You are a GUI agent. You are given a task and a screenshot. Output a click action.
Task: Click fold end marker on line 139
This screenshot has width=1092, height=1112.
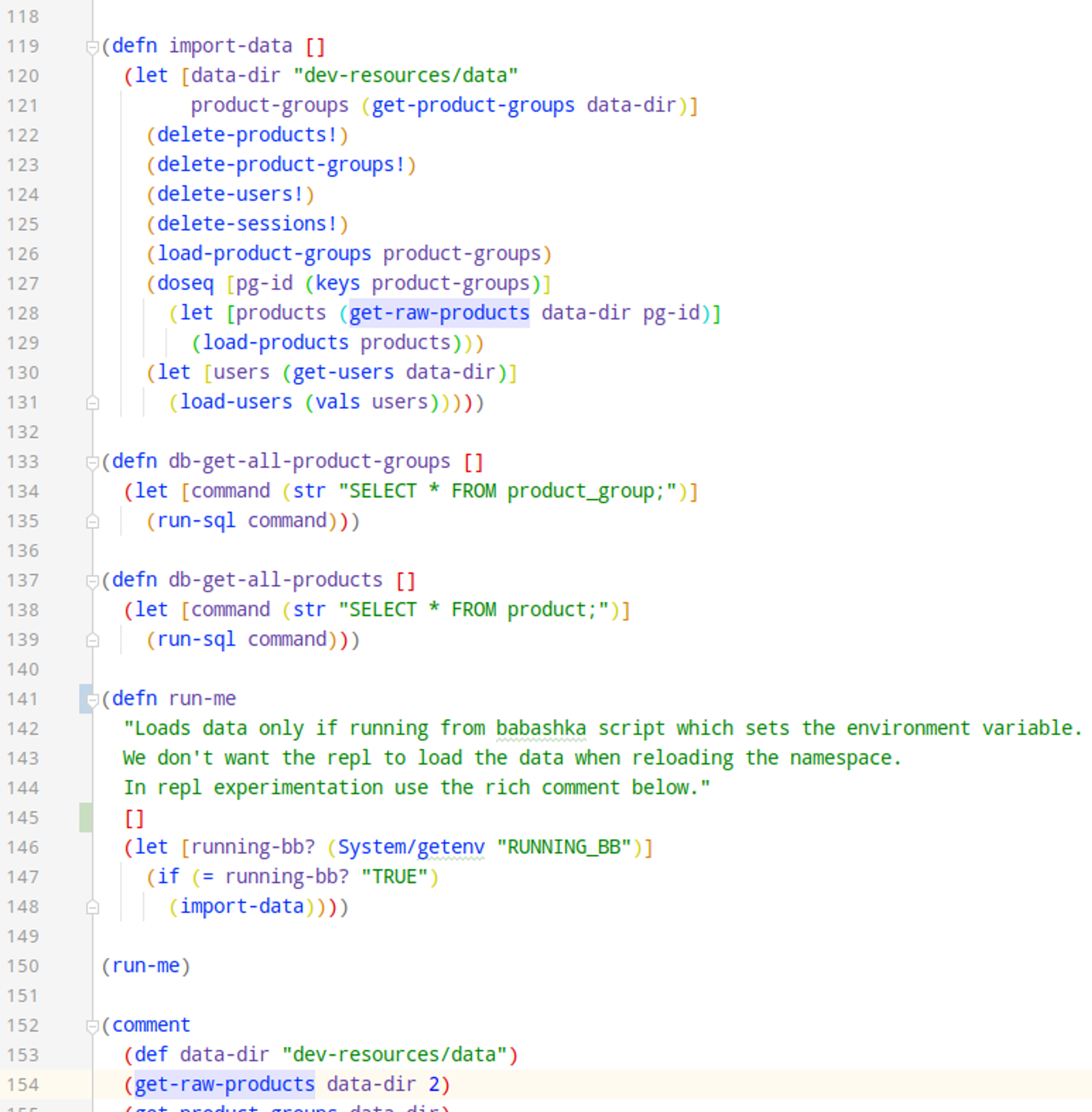click(92, 640)
